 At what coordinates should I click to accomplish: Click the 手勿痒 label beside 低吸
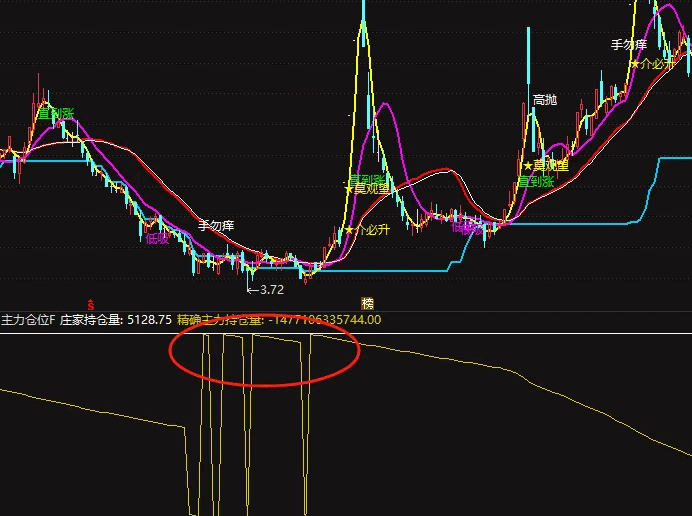(216, 226)
